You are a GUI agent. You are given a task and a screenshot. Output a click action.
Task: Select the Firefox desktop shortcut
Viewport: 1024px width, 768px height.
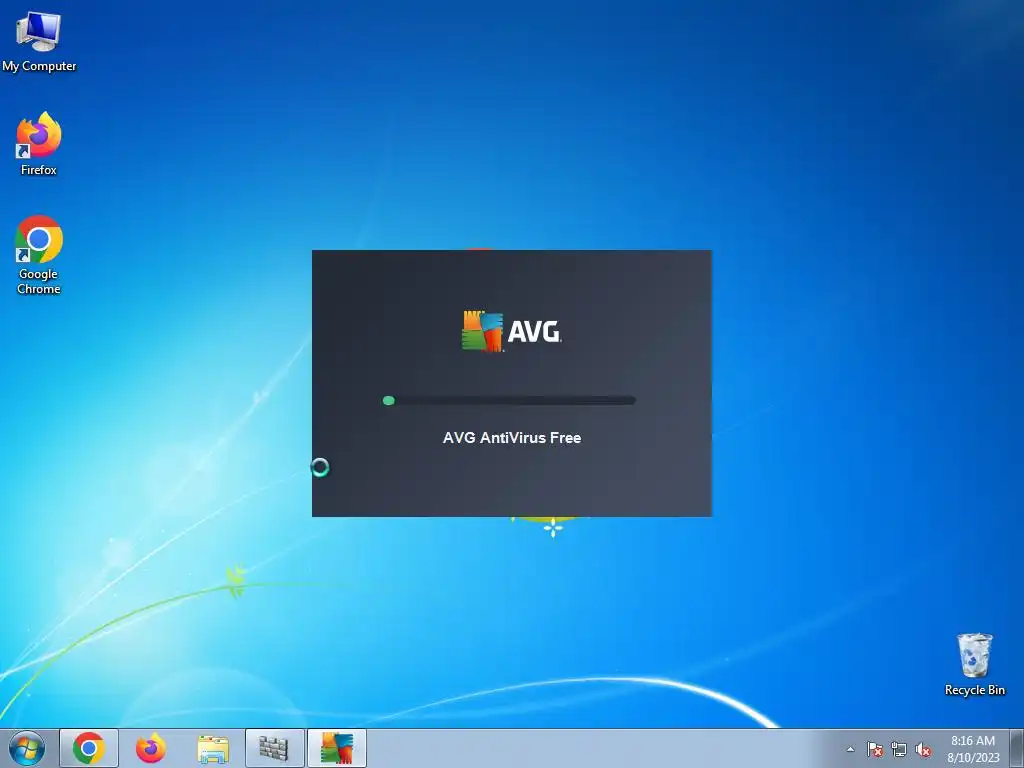pyautogui.click(x=39, y=144)
